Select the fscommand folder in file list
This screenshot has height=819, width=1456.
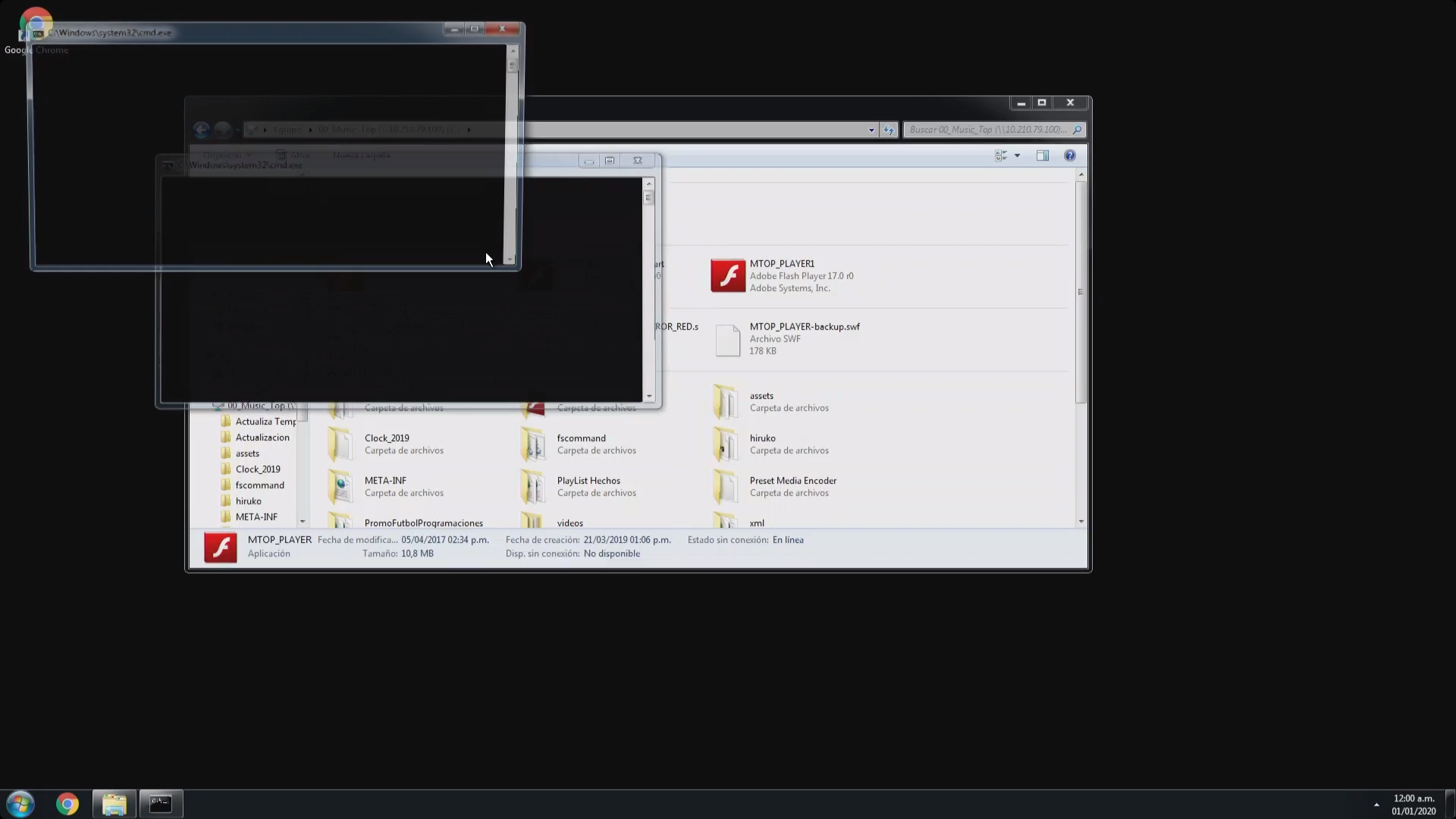pyautogui.click(x=579, y=444)
